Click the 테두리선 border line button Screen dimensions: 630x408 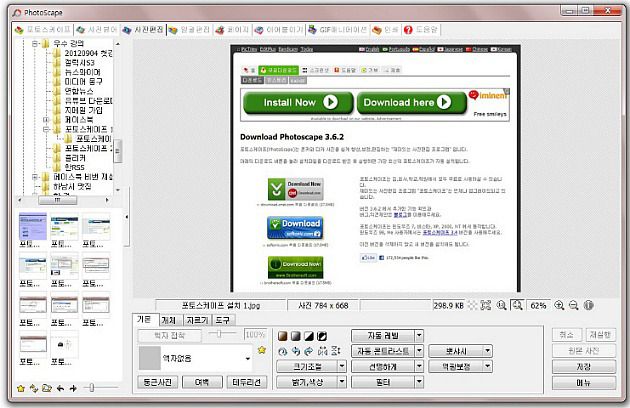[x=247, y=382]
